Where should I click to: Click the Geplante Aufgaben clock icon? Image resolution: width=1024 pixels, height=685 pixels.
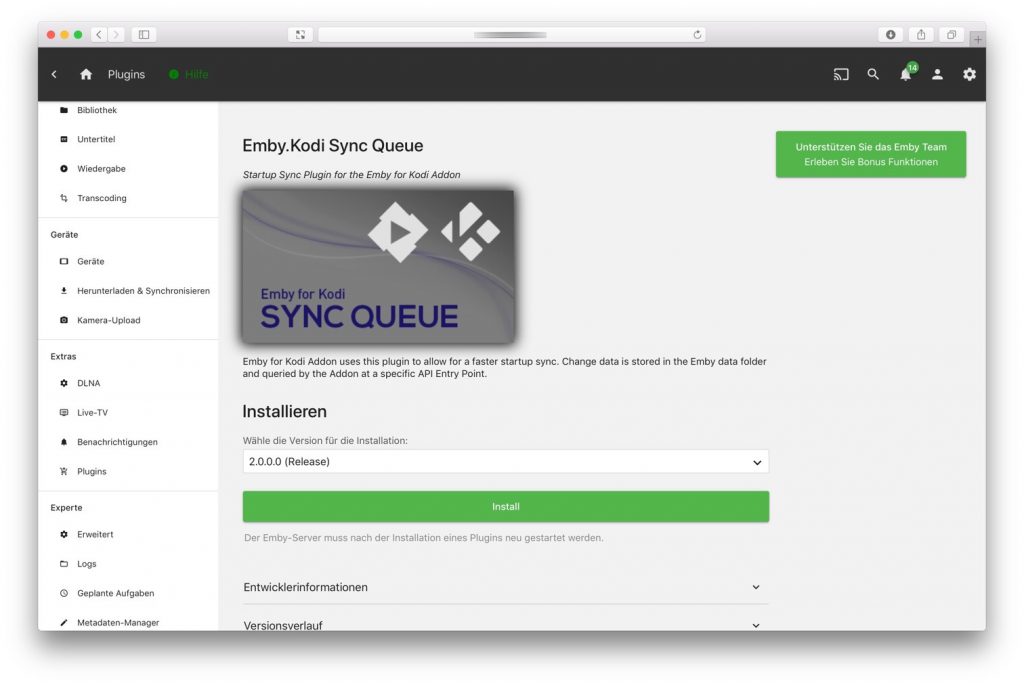pos(63,593)
